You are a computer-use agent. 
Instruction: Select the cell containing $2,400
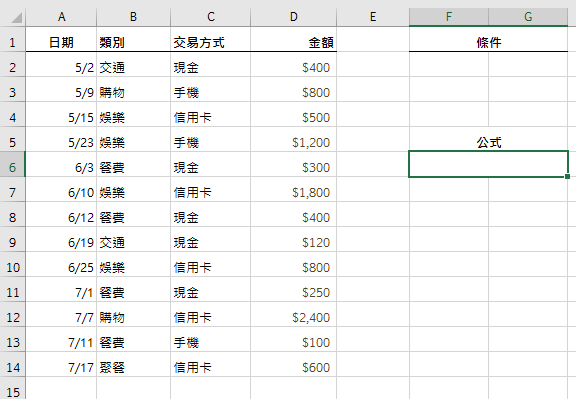[294, 317]
